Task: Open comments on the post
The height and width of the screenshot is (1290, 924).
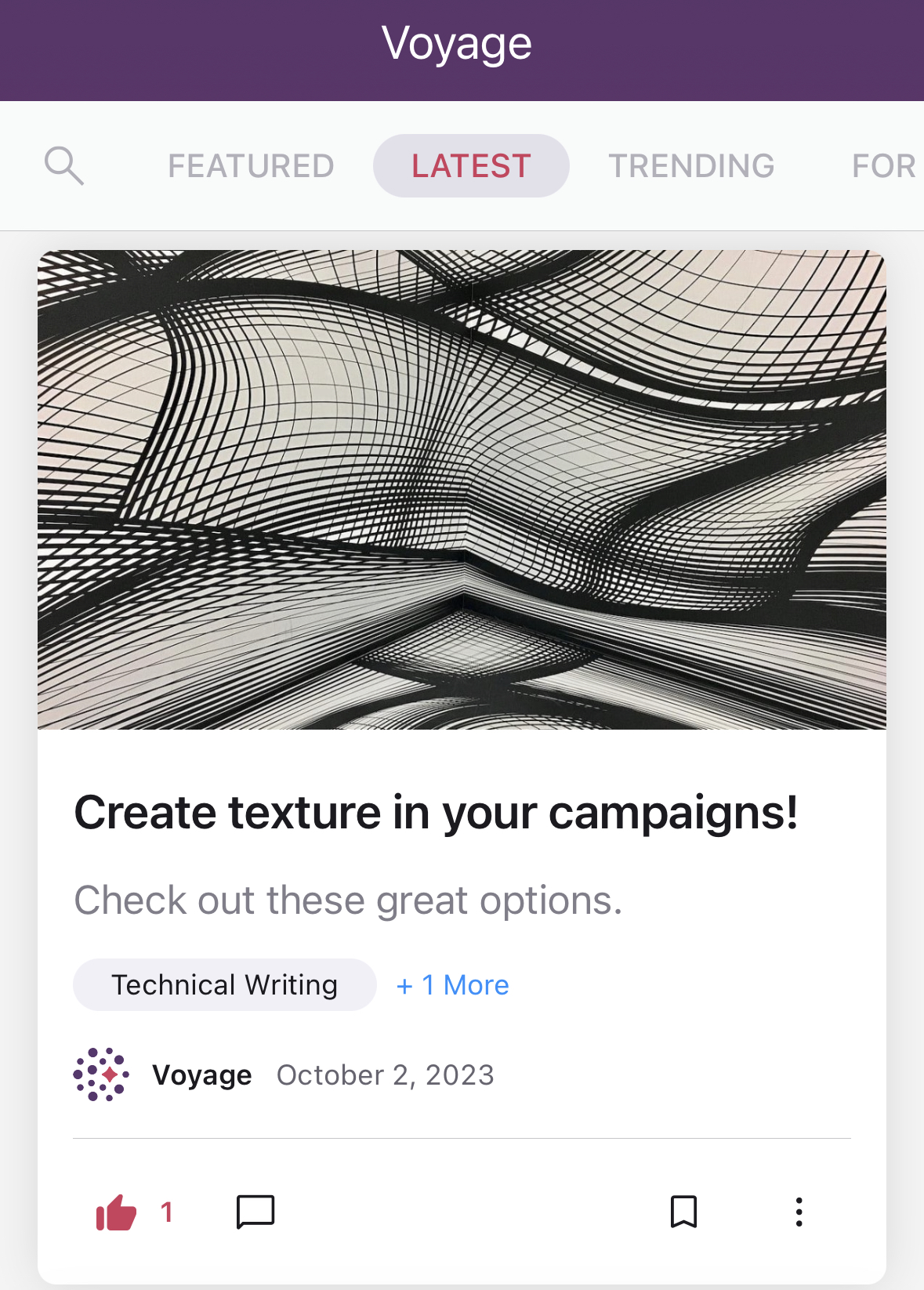Action: 255,1212
